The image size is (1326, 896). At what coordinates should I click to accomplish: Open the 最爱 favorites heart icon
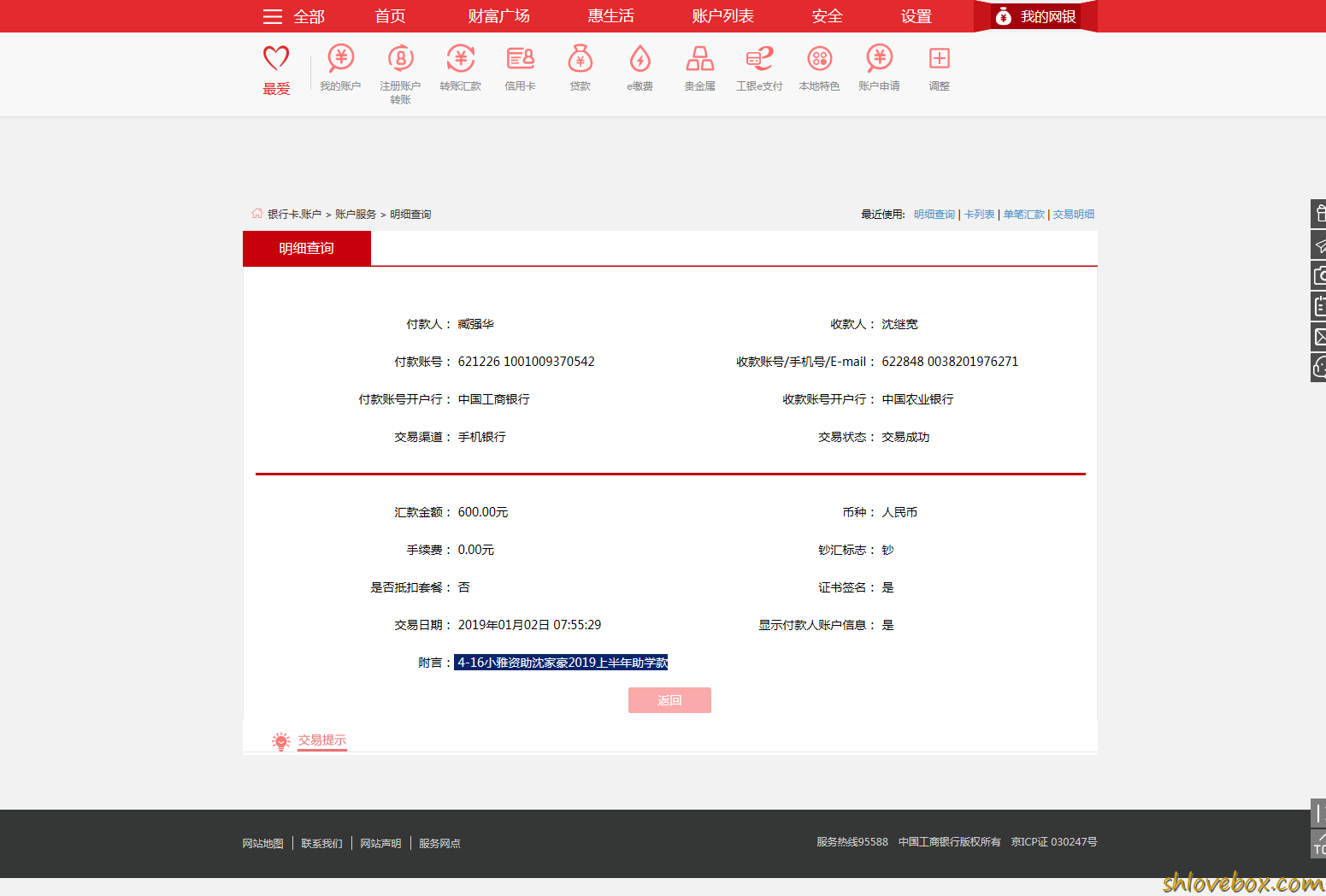pos(276,58)
